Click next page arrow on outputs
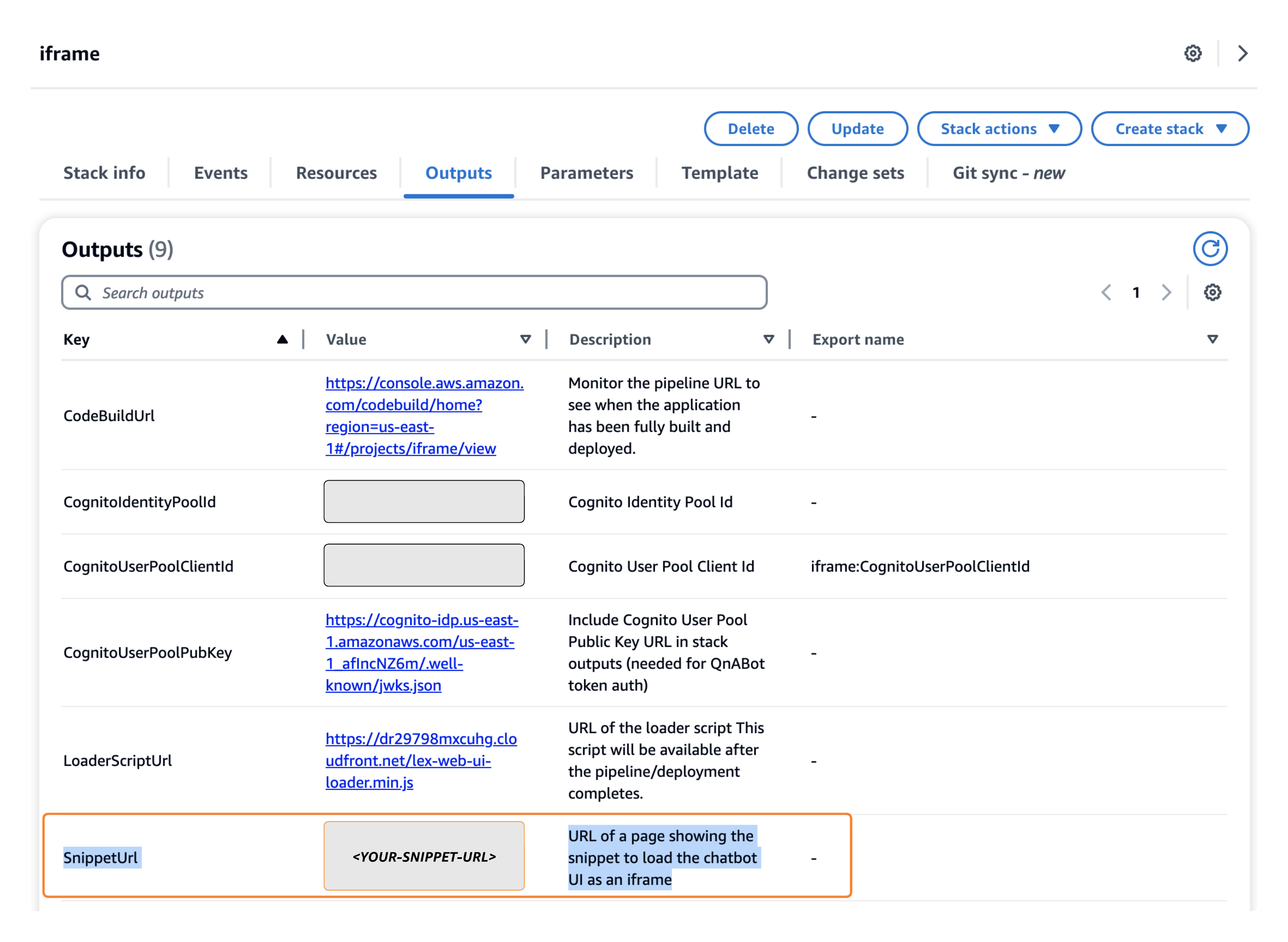1288x942 pixels. [1166, 293]
